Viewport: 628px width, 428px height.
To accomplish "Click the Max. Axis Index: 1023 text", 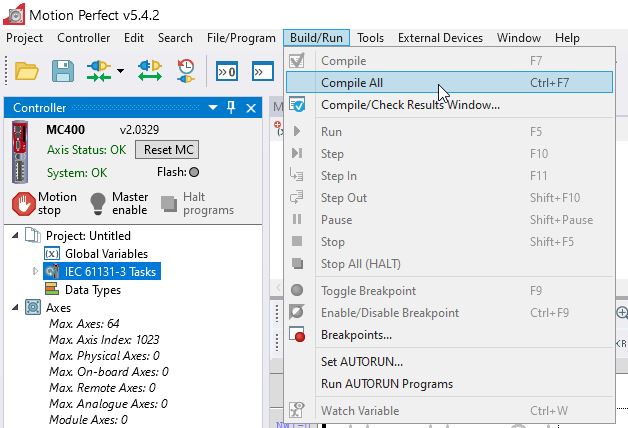I will pyautogui.click(x=104, y=340).
